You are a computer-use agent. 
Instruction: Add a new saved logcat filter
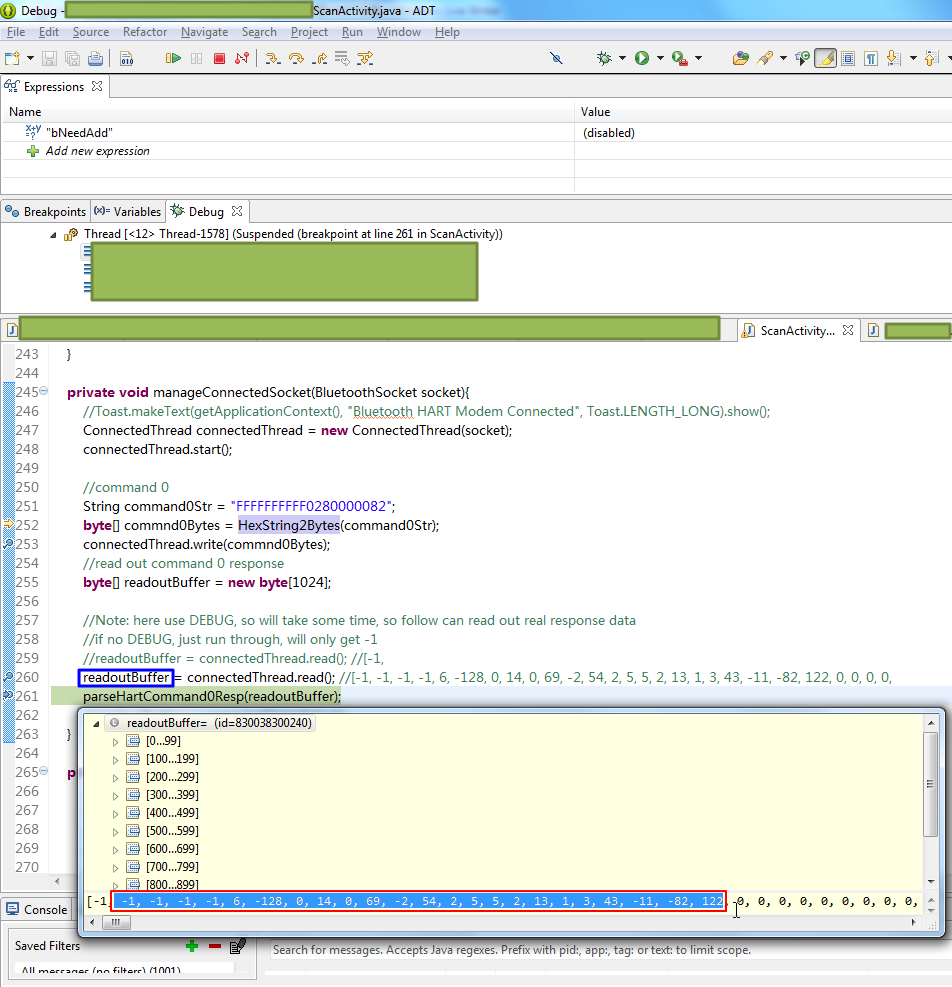[x=192, y=945]
